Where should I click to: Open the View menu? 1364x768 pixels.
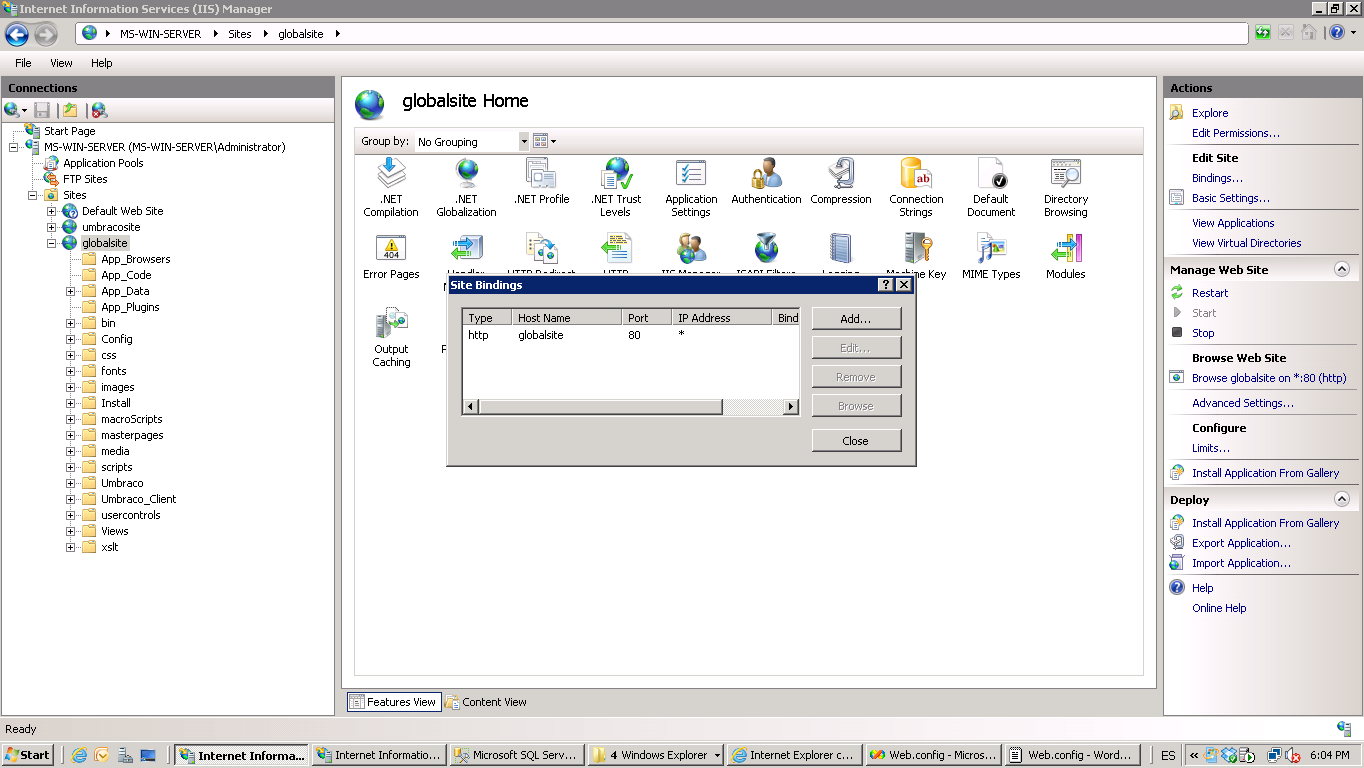point(61,63)
